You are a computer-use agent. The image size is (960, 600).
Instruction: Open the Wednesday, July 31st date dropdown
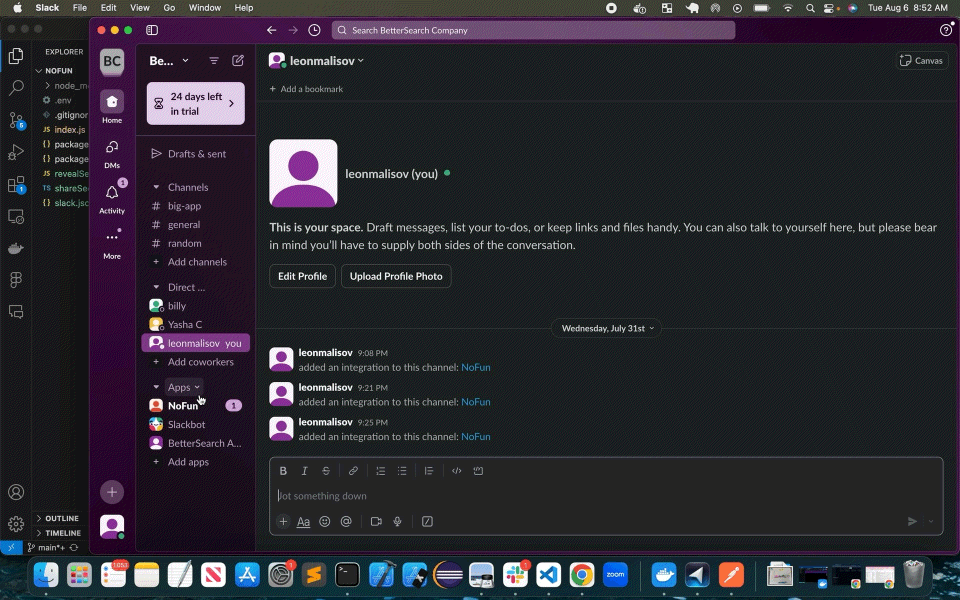(608, 328)
